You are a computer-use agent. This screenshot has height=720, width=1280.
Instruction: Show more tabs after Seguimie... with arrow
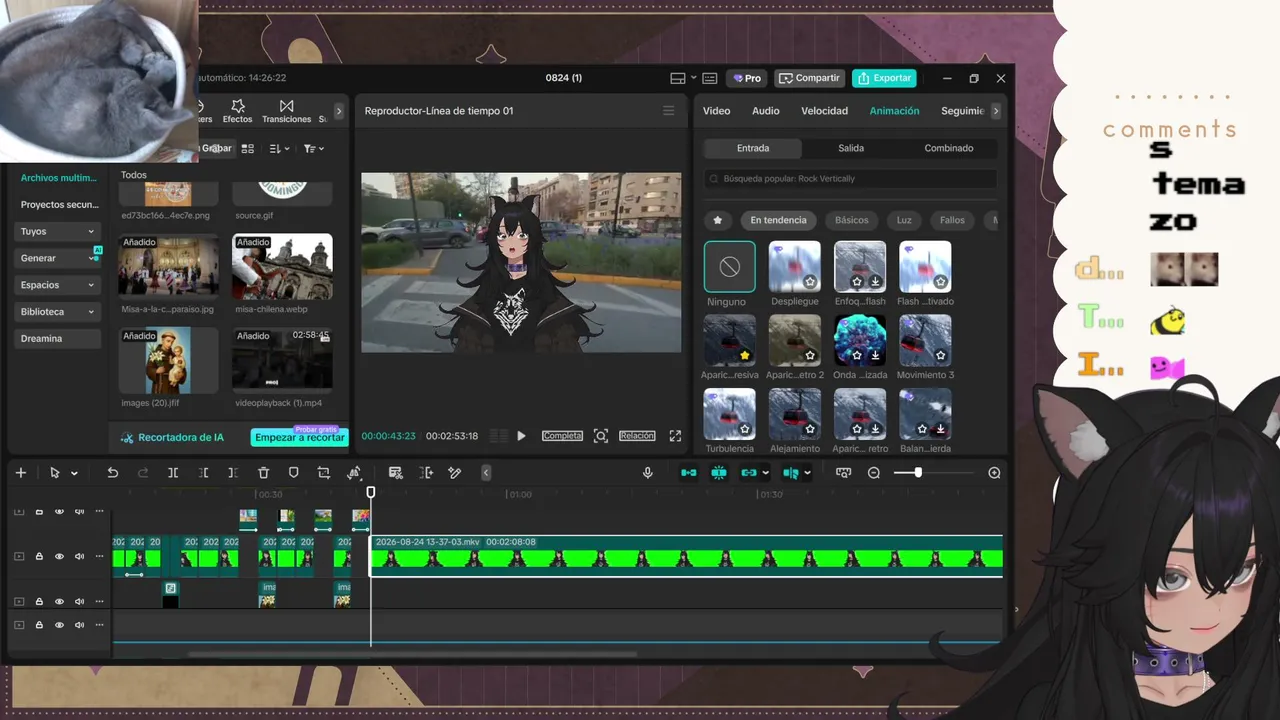coord(996,111)
